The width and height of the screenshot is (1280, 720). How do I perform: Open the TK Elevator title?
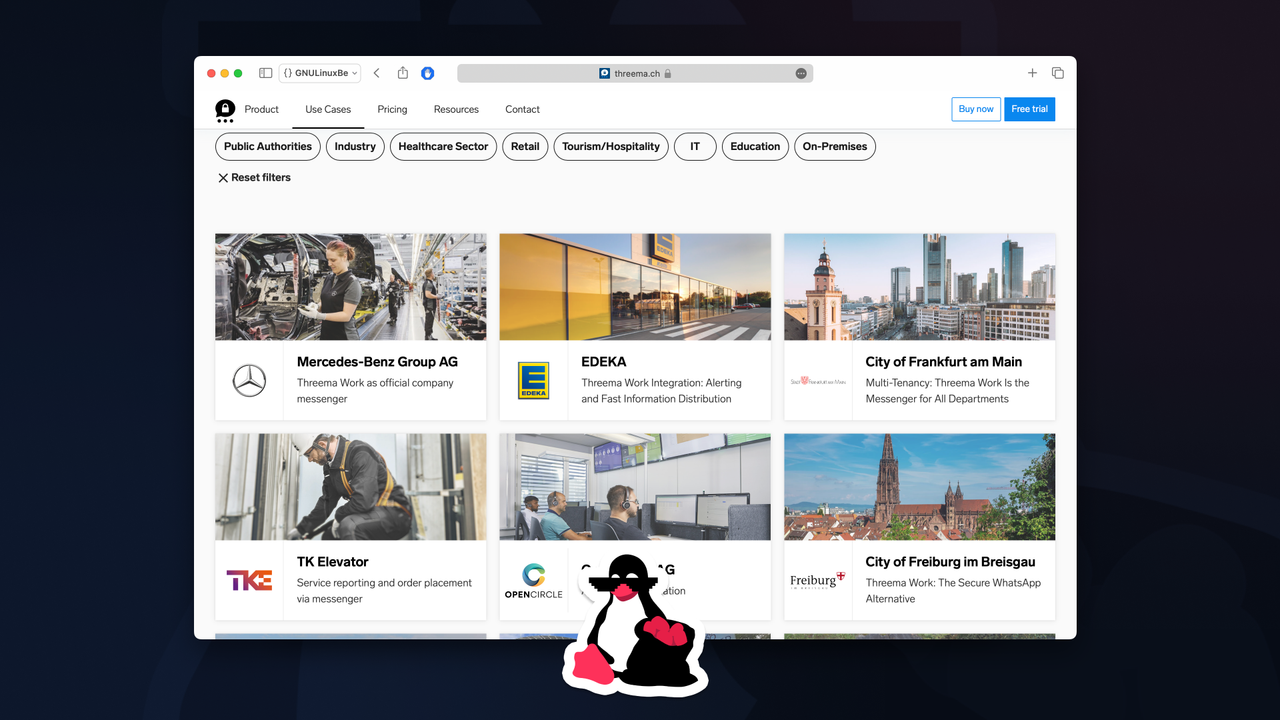(333, 562)
